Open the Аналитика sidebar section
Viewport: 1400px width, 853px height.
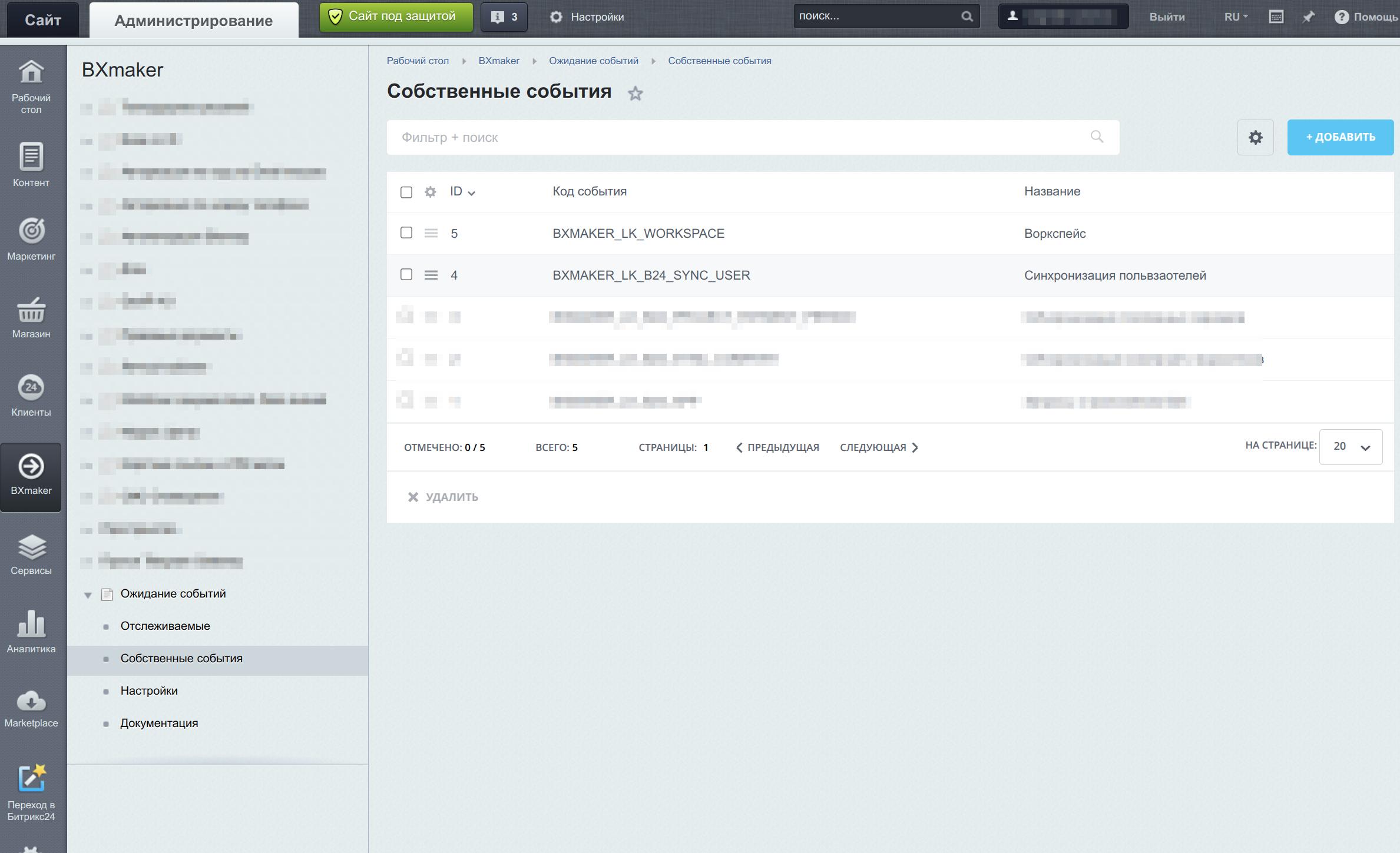pyautogui.click(x=31, y=632)
